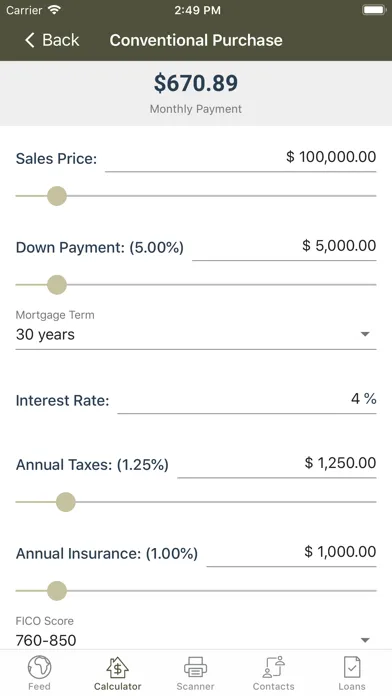The width and height of the screenshot is (392, 696).
Task: Open the Feed globe icon
Action: (40, 667)
